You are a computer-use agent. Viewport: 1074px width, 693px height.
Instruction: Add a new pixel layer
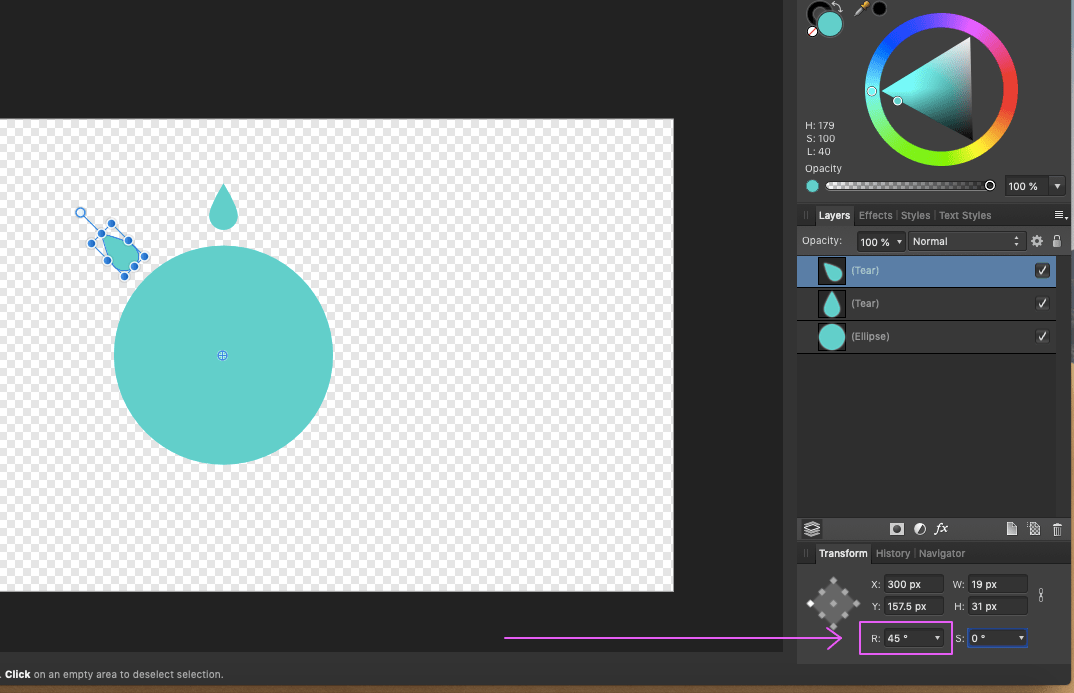click(x=1034, y=529)
